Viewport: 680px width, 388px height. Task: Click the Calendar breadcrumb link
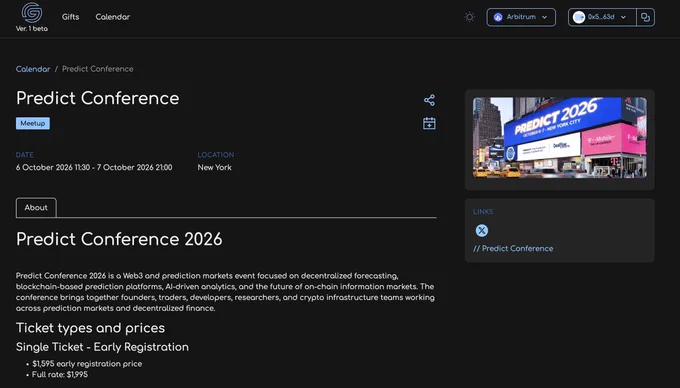pyautogui.click(x=33, y=69)
